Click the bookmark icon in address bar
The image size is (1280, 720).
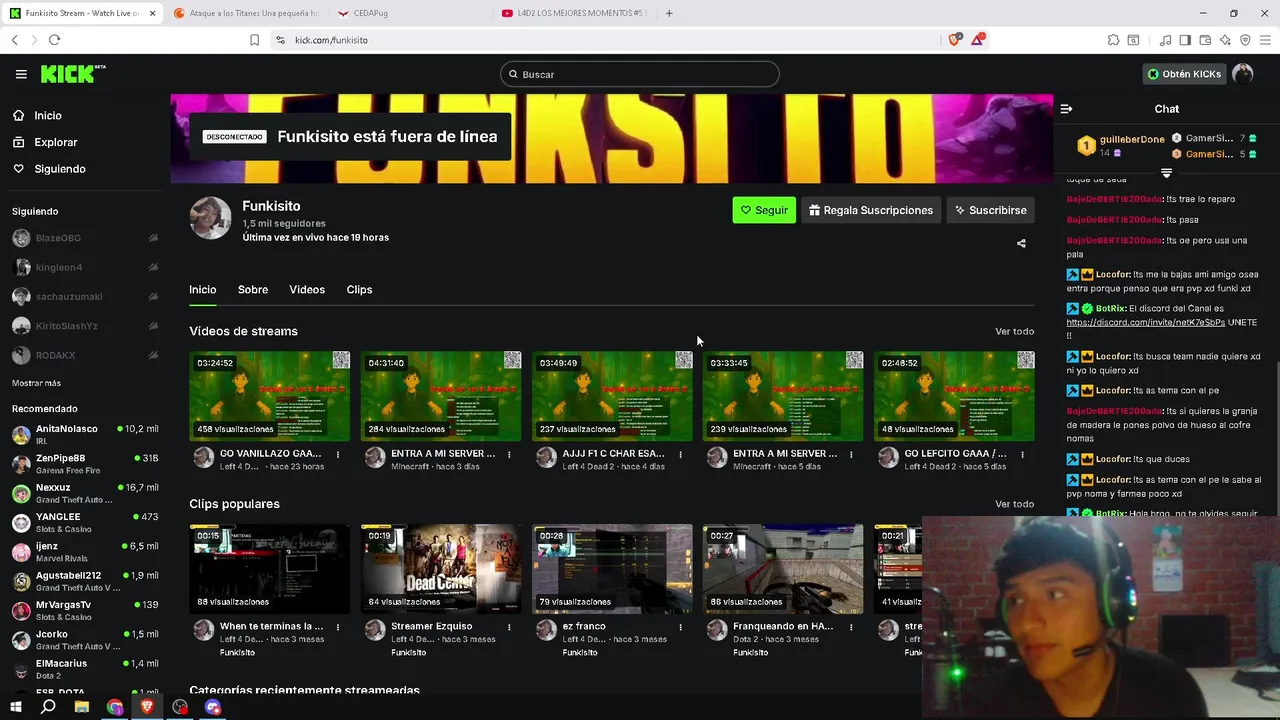(x=254, y=40)
